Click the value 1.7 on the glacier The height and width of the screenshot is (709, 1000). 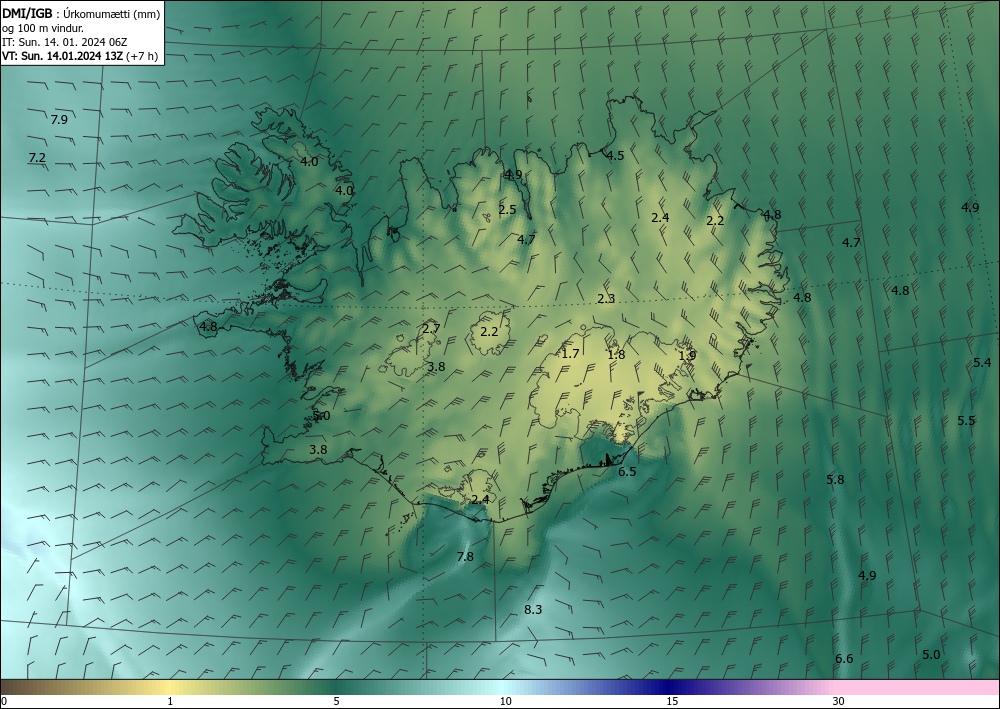pos(570,353)
